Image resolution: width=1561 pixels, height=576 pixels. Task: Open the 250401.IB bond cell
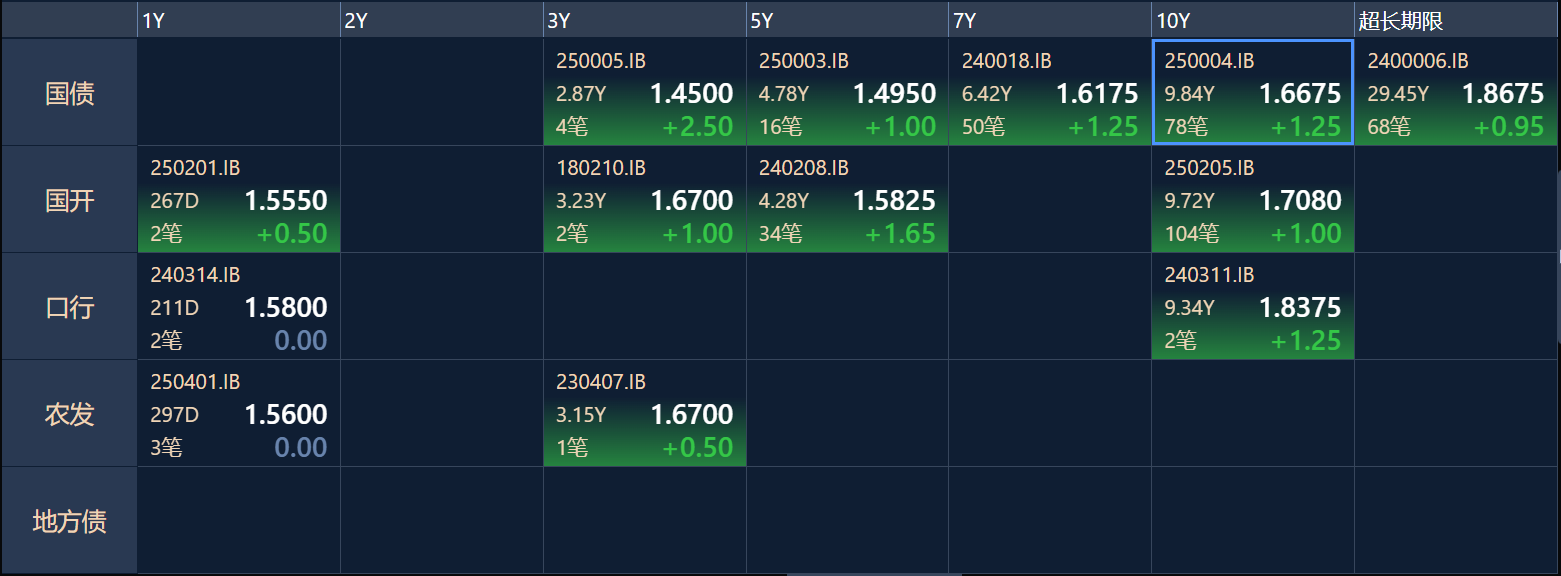pos(238,414)
